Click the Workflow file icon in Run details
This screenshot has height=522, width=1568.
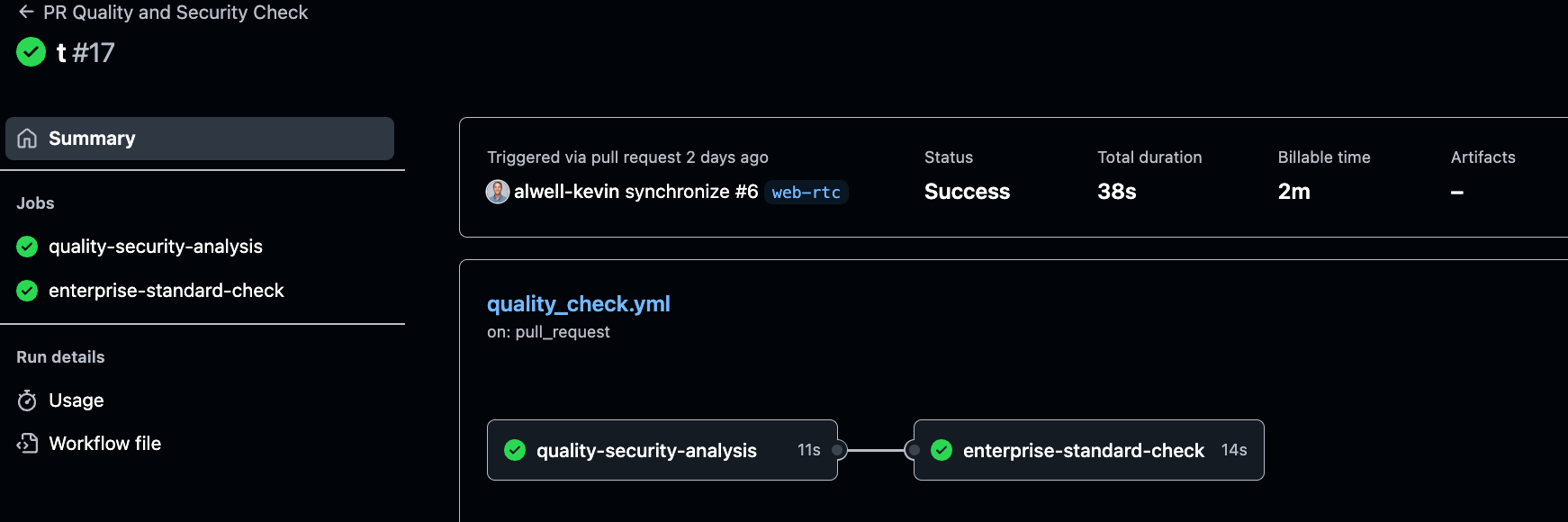(x=27, y=443)
